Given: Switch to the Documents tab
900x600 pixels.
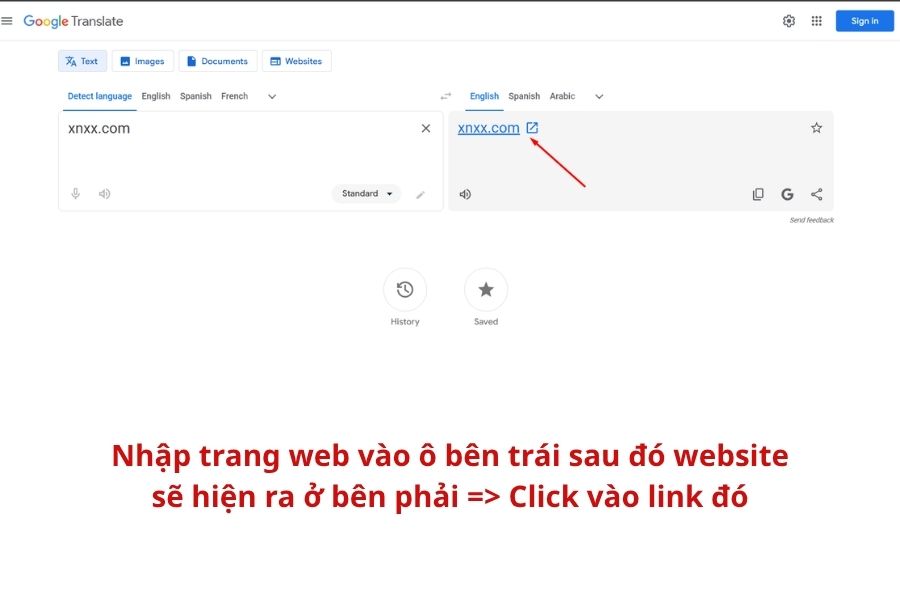Looking at the screenshot, I should [x=218, y=60].
